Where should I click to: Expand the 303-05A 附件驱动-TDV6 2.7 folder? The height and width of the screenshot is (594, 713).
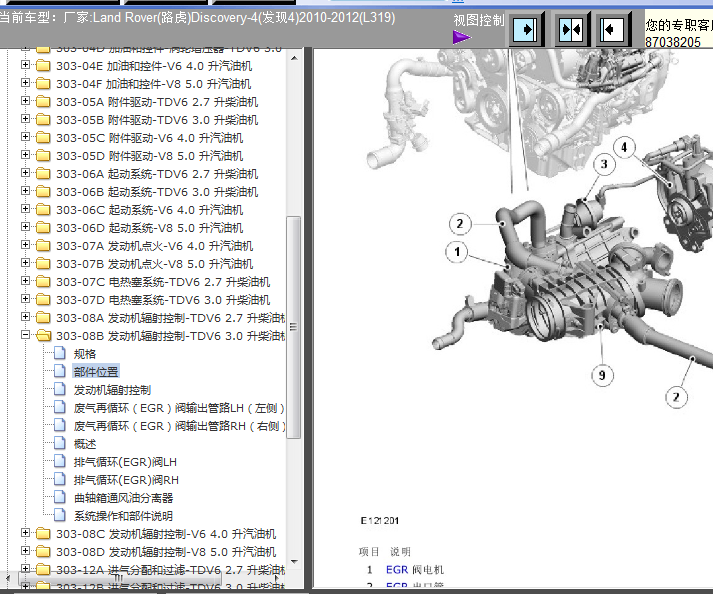(25, 101)
